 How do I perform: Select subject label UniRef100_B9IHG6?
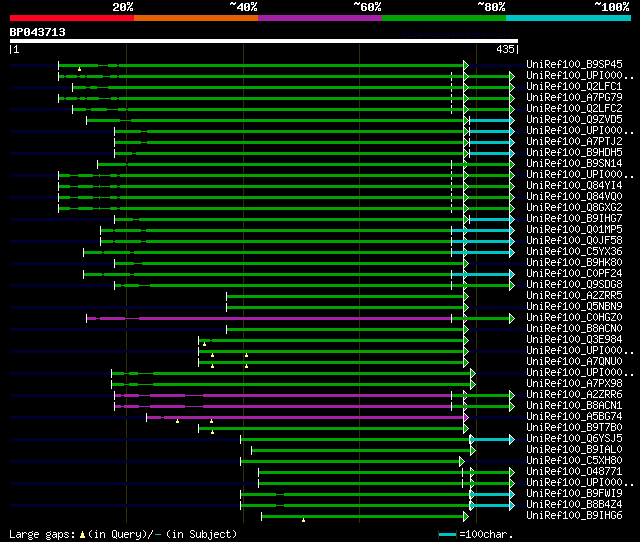tap(574, 516)
